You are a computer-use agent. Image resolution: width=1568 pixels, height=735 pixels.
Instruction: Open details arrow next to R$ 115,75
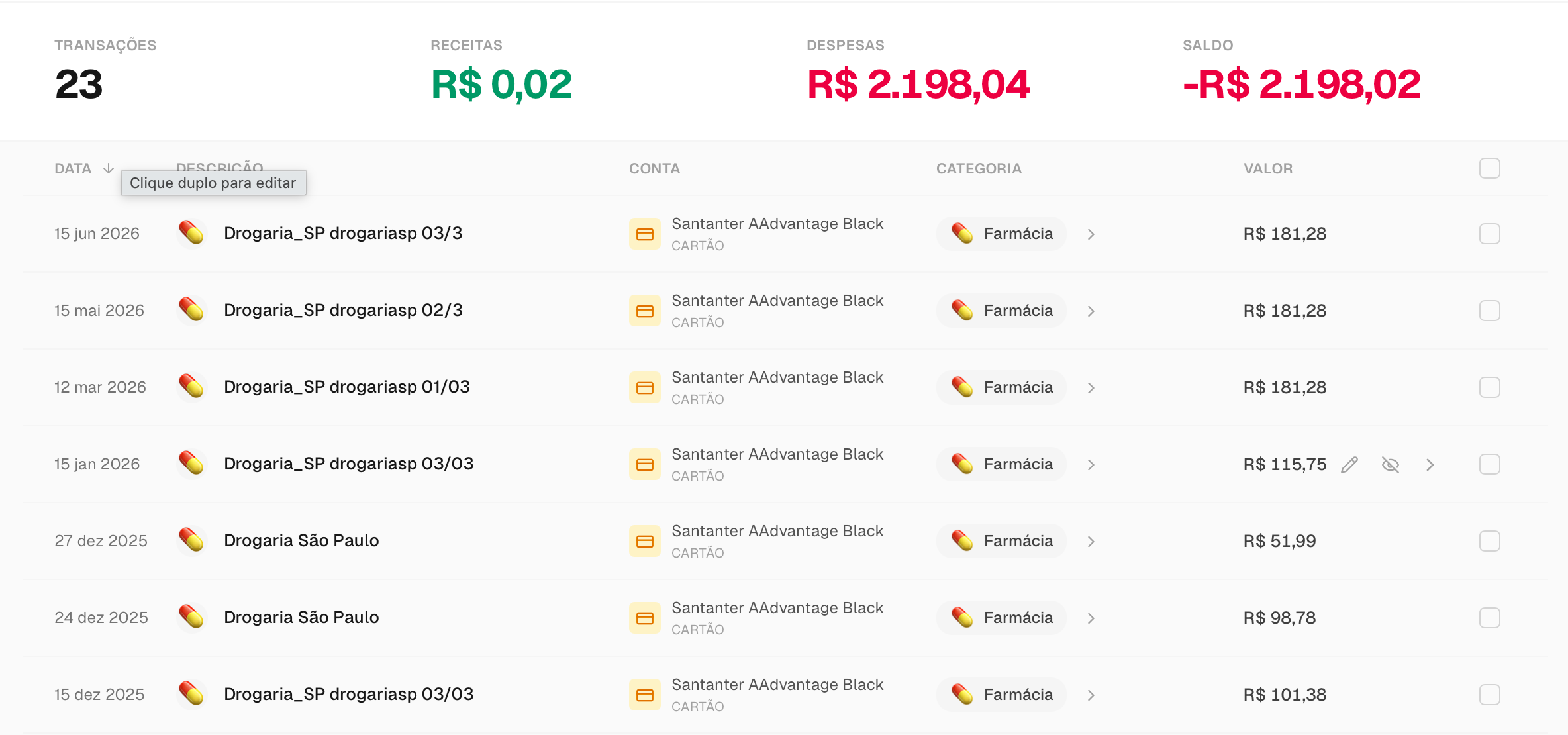[1430, 465]
